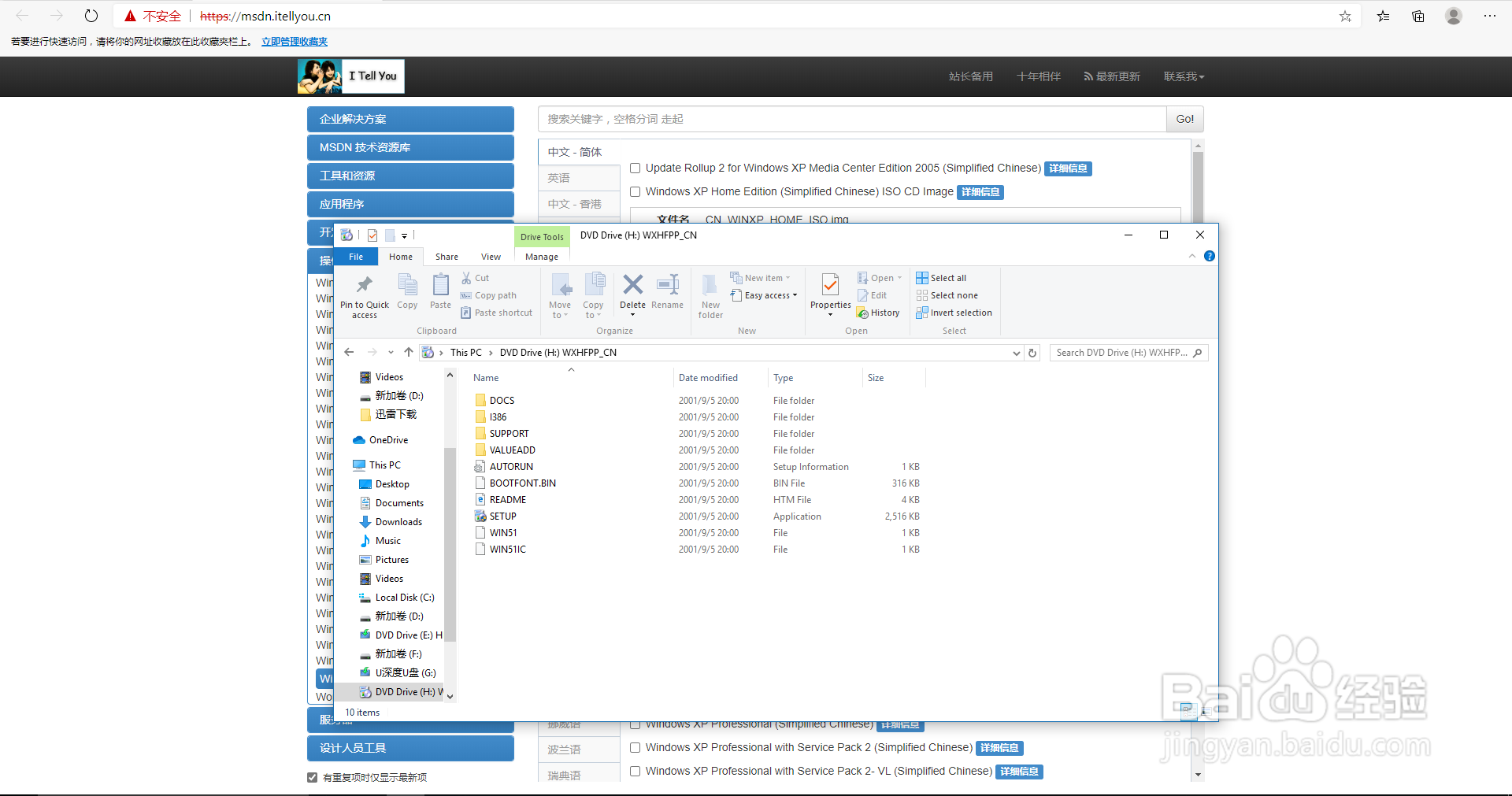Screen dimensions: 1512x796
Task: Click browser collections icon
Action: [1418, 16]
